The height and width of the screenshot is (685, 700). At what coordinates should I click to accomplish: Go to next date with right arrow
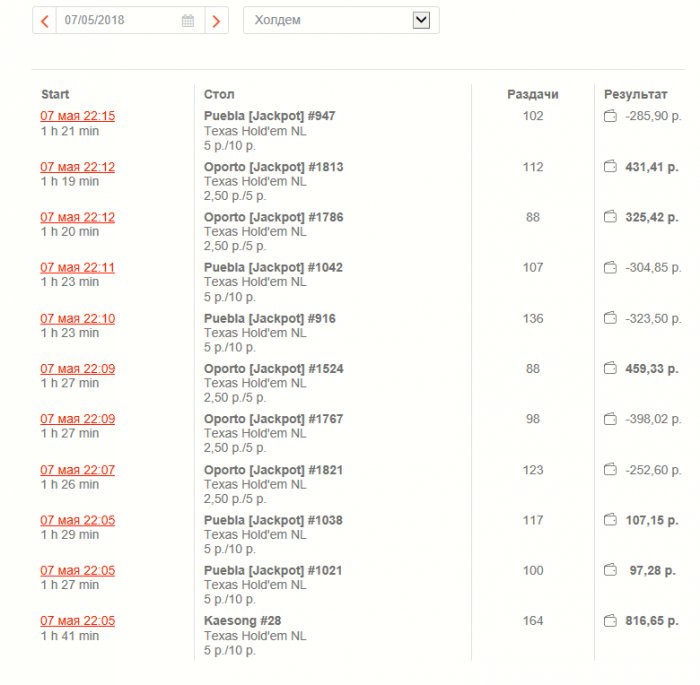coord(217,21)
